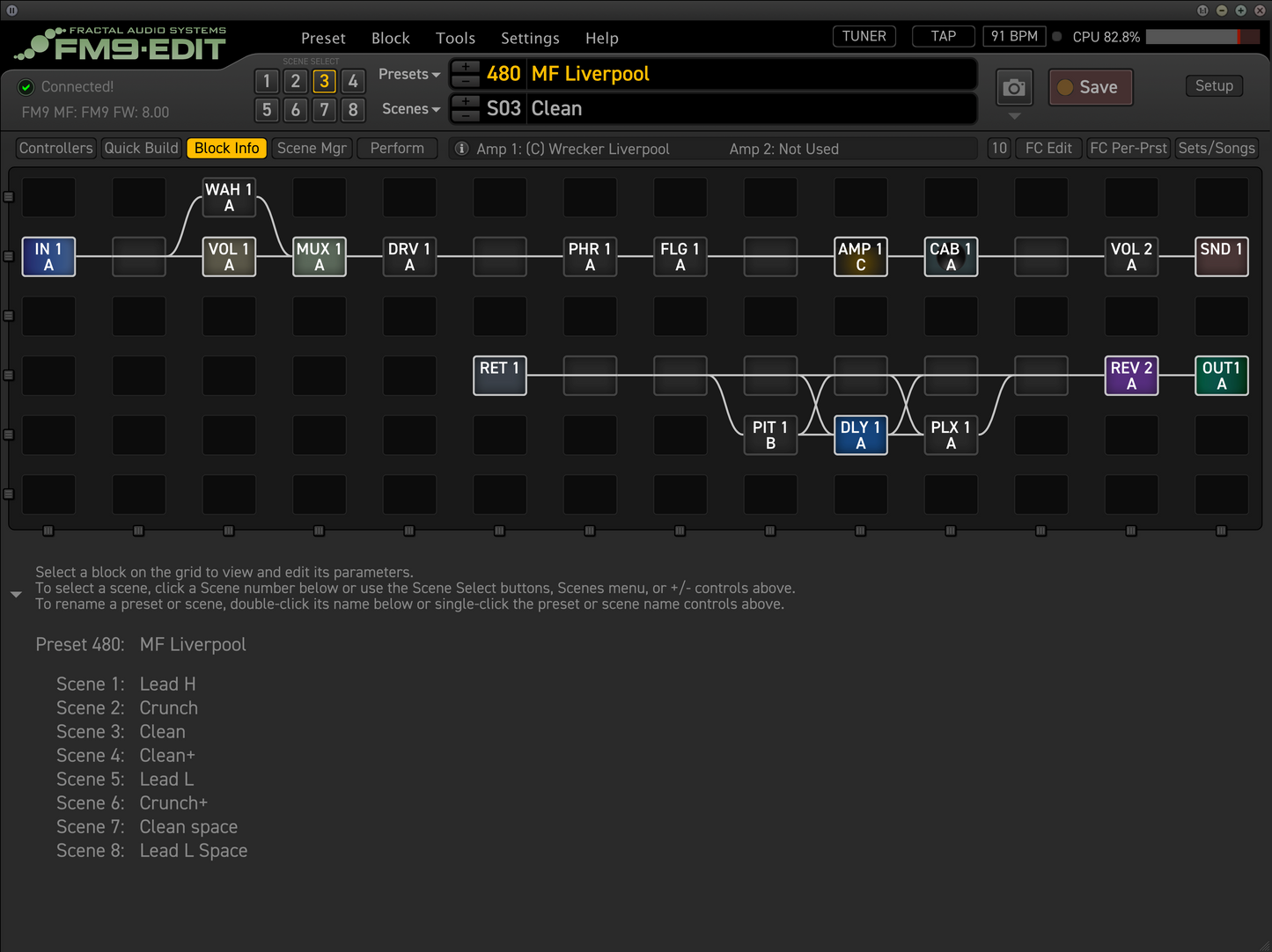Click the CPU usage meter bar
Image resolution: width=1272 pixels, height=952 pixels.
1202,37
